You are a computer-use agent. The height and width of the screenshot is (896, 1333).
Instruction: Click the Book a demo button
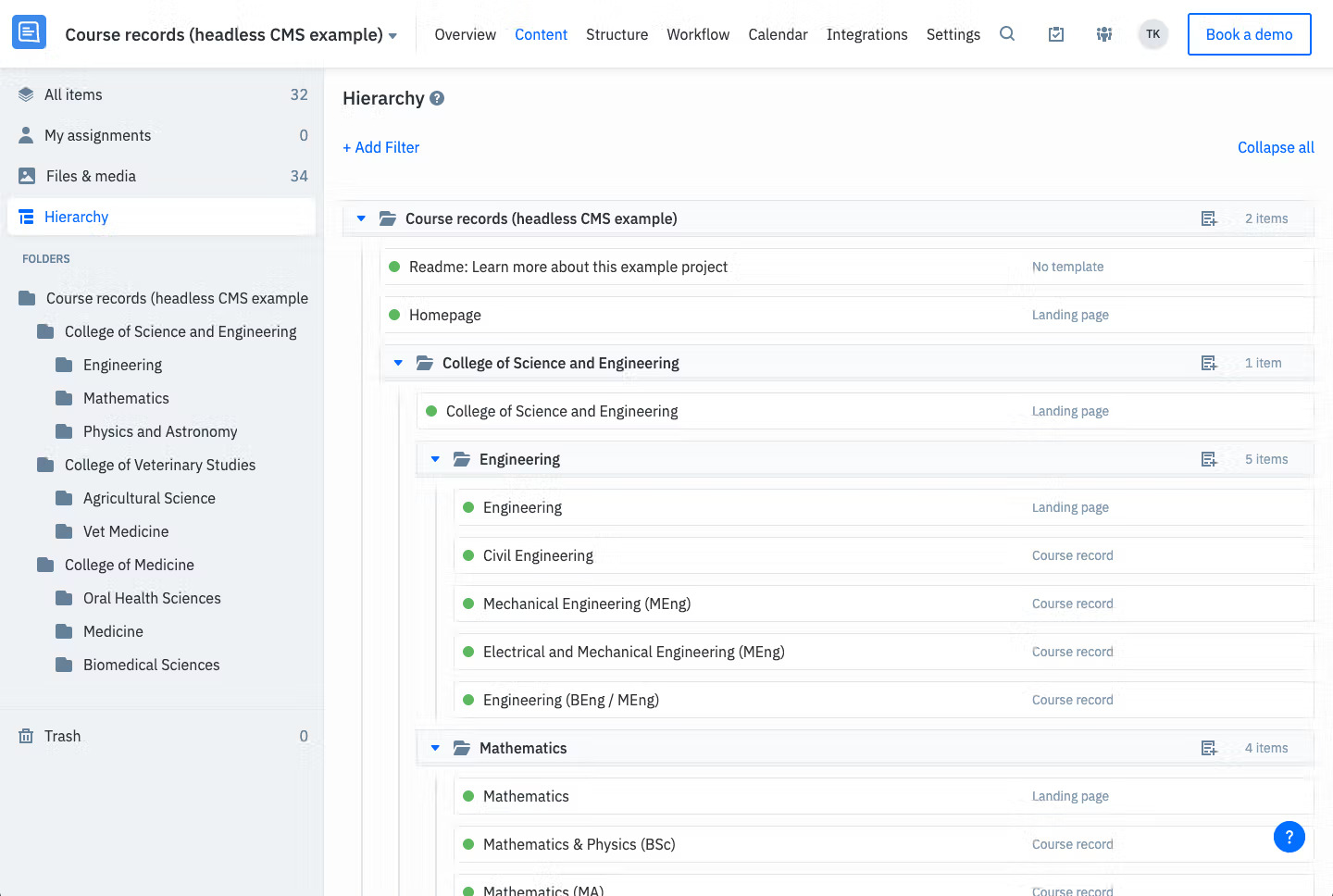(1249, 33)
